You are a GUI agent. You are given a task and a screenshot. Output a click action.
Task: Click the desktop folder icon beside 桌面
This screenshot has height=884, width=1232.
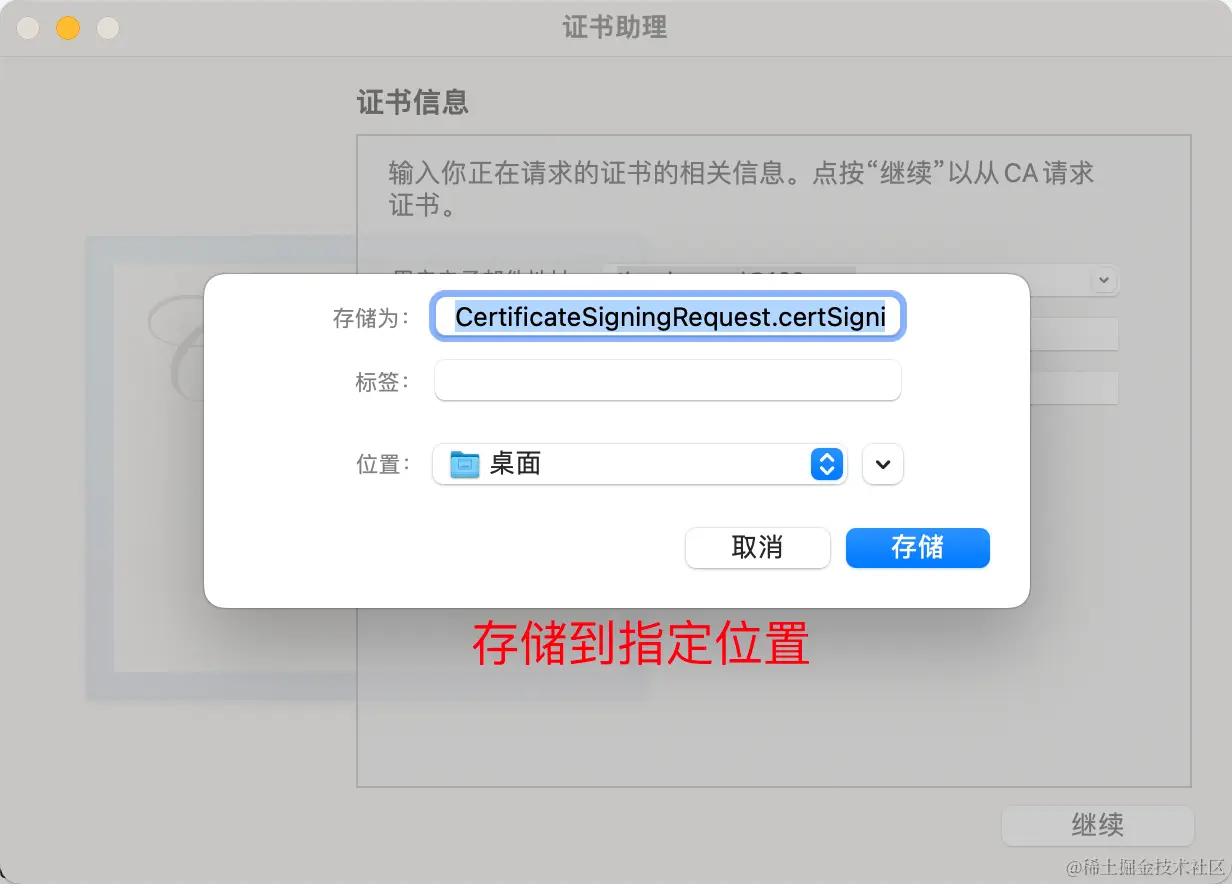point(465,464)
